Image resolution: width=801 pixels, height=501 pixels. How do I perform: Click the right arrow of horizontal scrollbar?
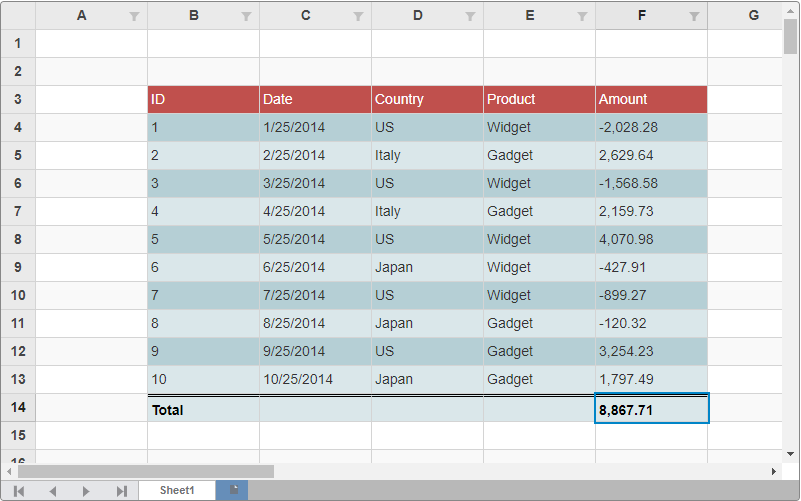(773, 471)
